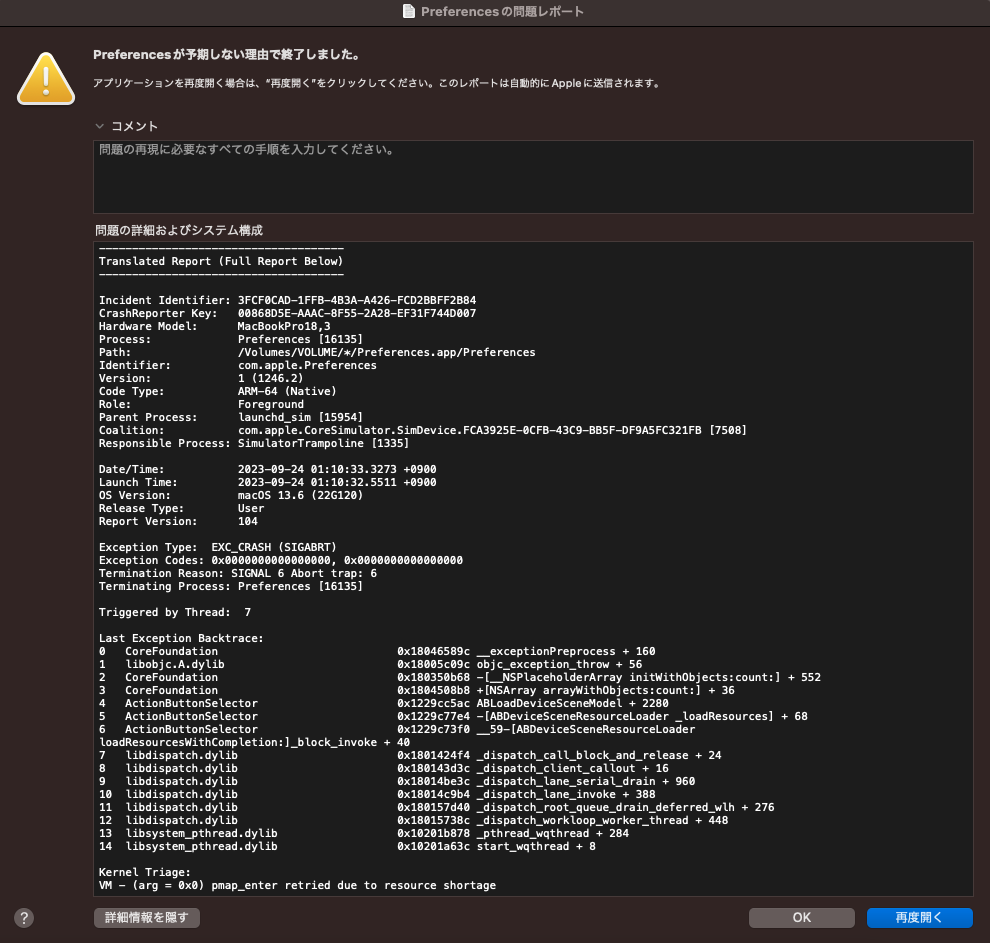The width and height of the screenshot is (990, 943).
Task: Click frame 8 _dispatch_client_callout
Action: (384, 768)
